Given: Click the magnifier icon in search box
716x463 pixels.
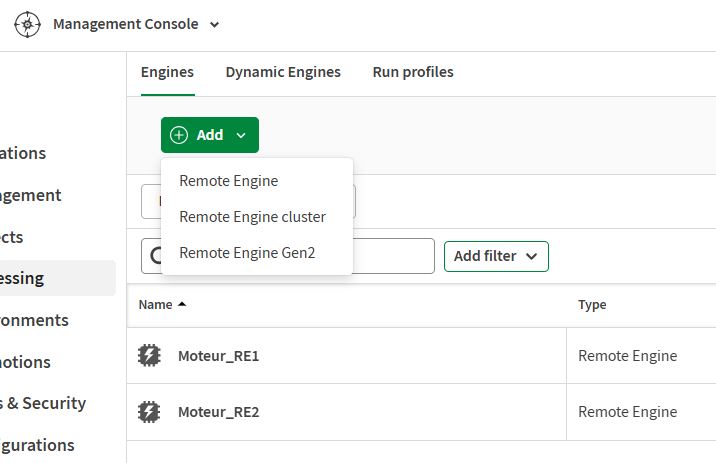Looking at the screenshot, I should [156, 256].
